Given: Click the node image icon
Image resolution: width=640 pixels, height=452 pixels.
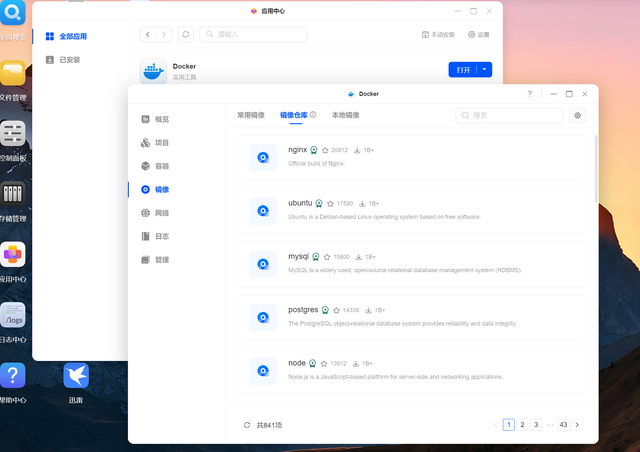Looking at the screenshot, I should [263, 371].
